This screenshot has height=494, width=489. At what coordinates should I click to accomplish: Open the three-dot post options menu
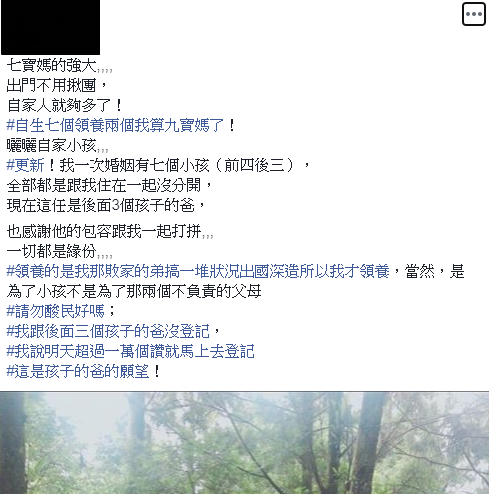[x=474, y=14]
